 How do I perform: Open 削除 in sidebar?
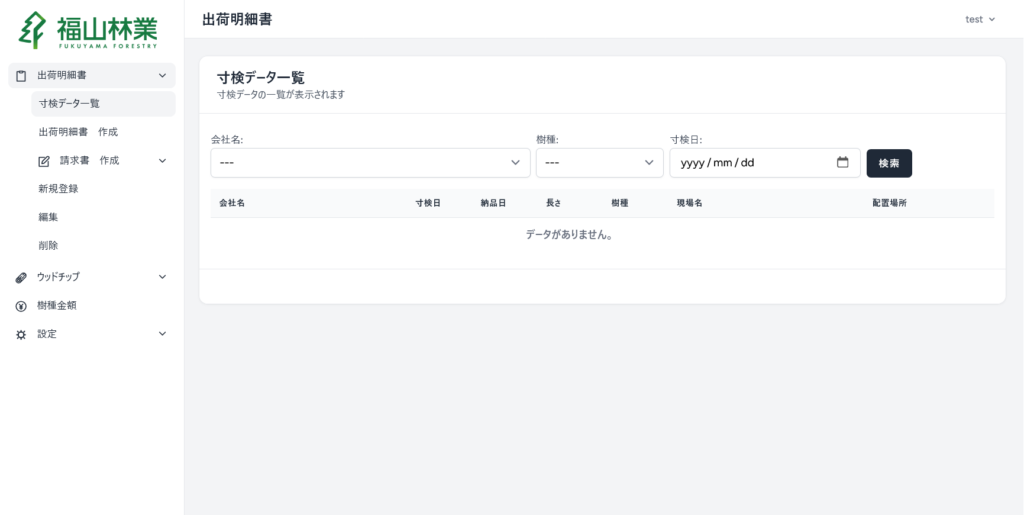click(x=48, y=245)
